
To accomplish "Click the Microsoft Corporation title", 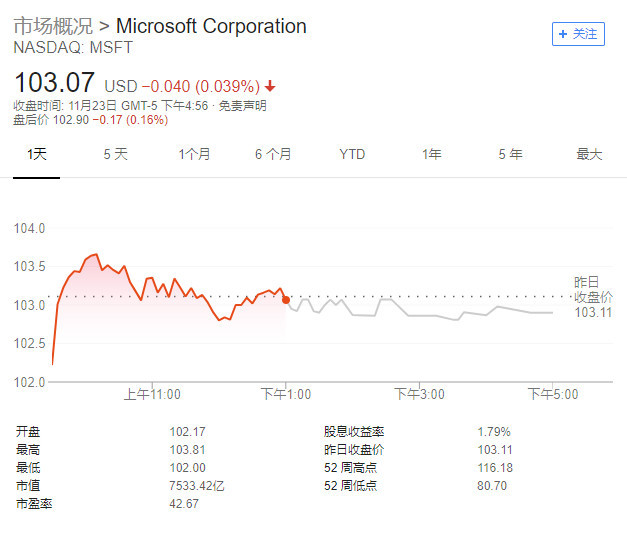I will click(x=211, y=26).
